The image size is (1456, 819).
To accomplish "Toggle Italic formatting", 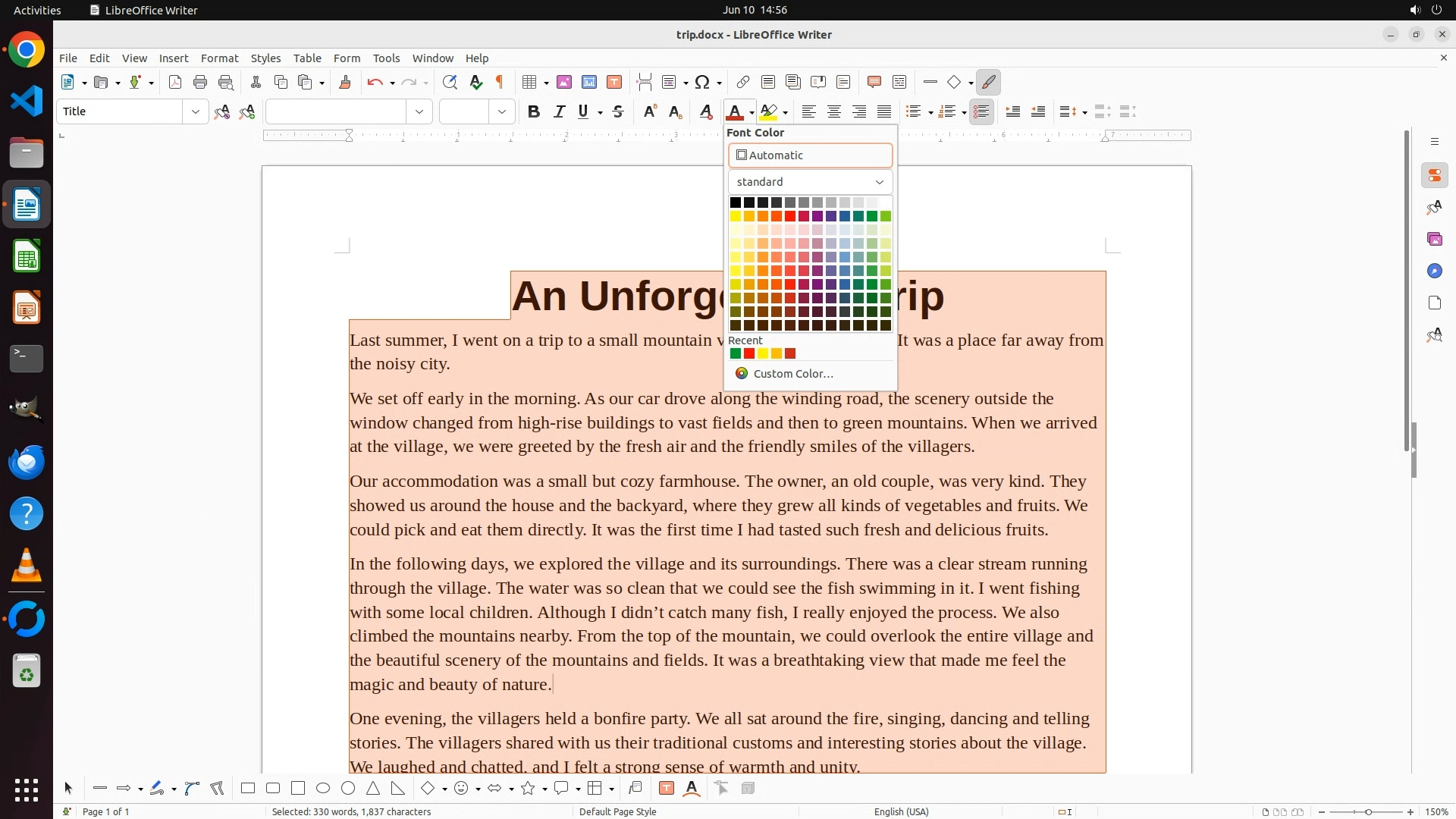I will (x=560, y=112).
